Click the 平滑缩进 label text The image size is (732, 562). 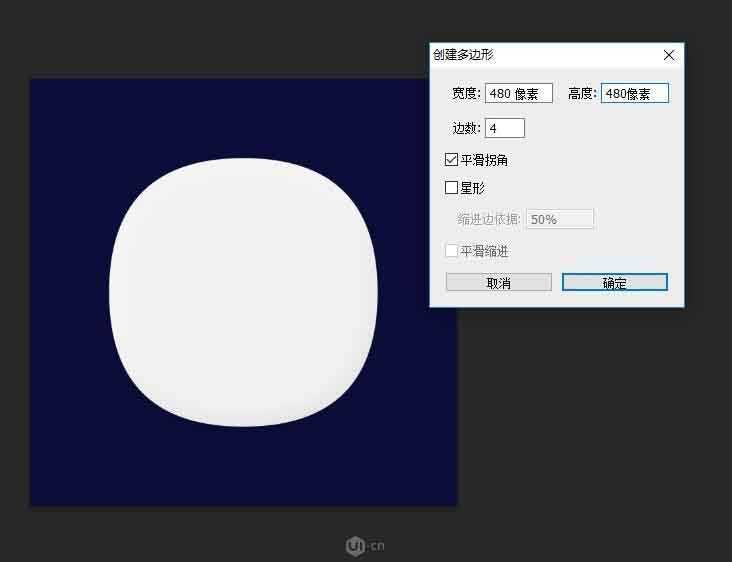484,252
